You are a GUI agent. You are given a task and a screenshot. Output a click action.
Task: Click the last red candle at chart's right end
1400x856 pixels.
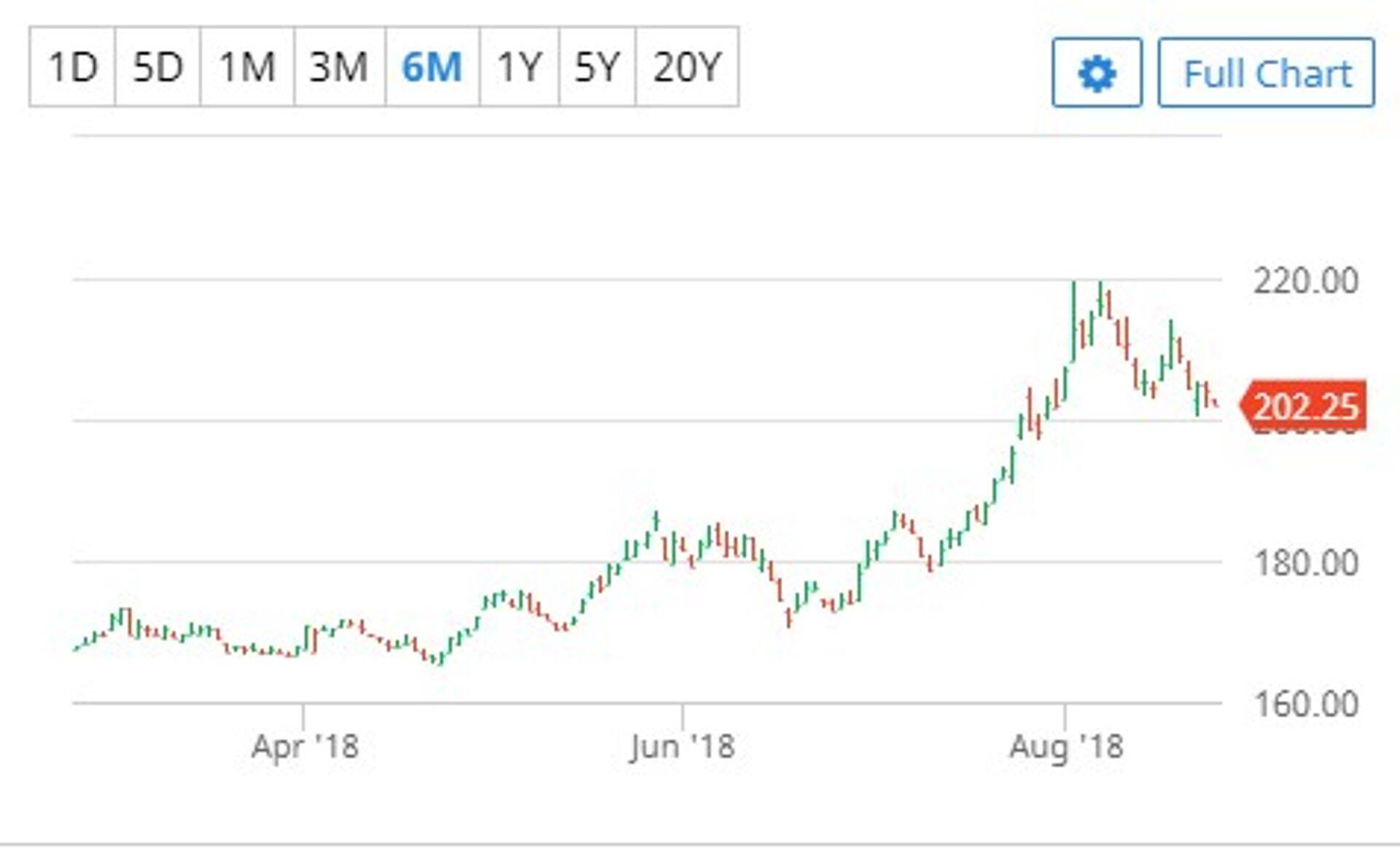click(1214, 402)
